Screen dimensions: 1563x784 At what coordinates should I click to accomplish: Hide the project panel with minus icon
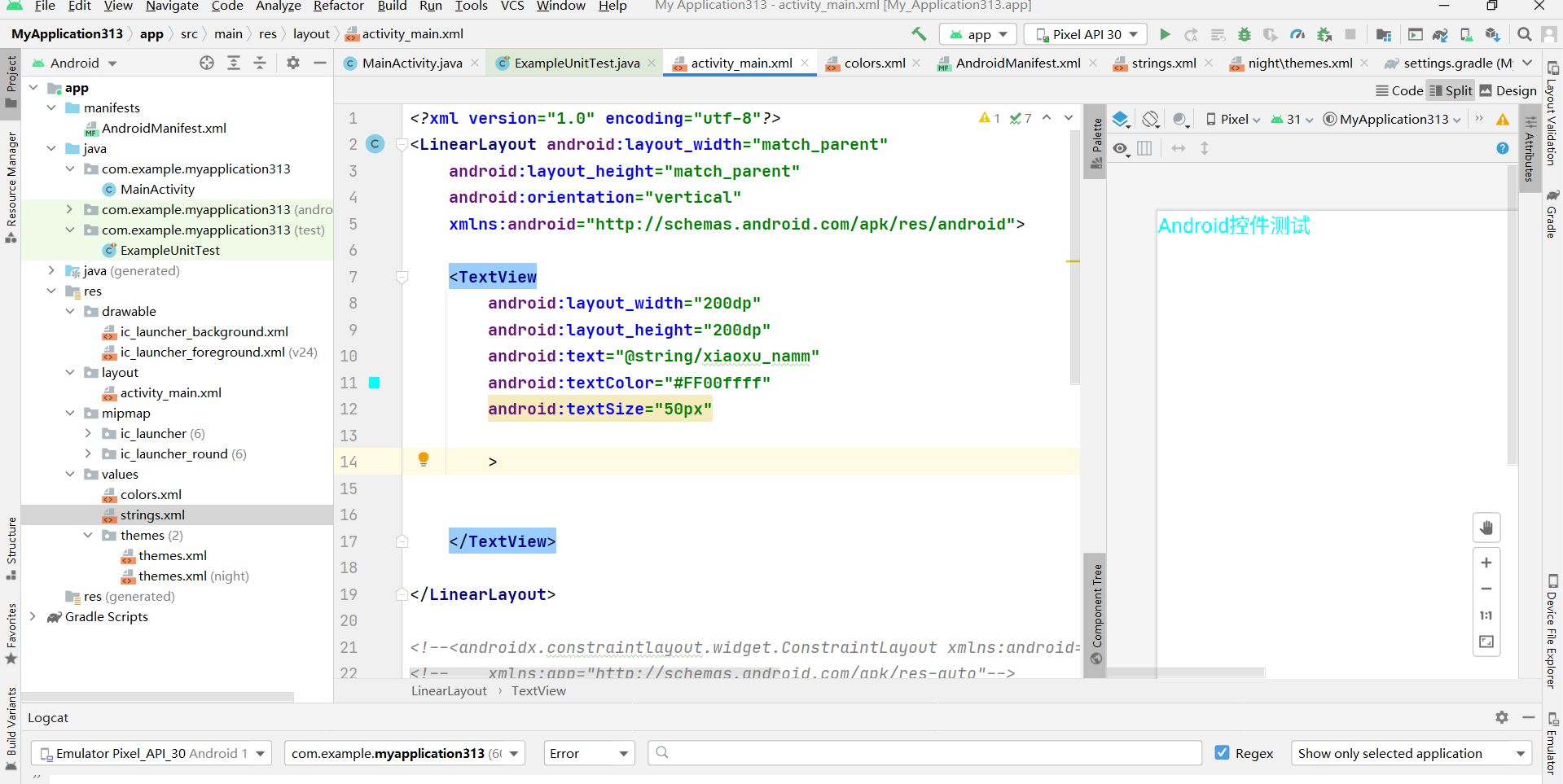tap(320, 63)
